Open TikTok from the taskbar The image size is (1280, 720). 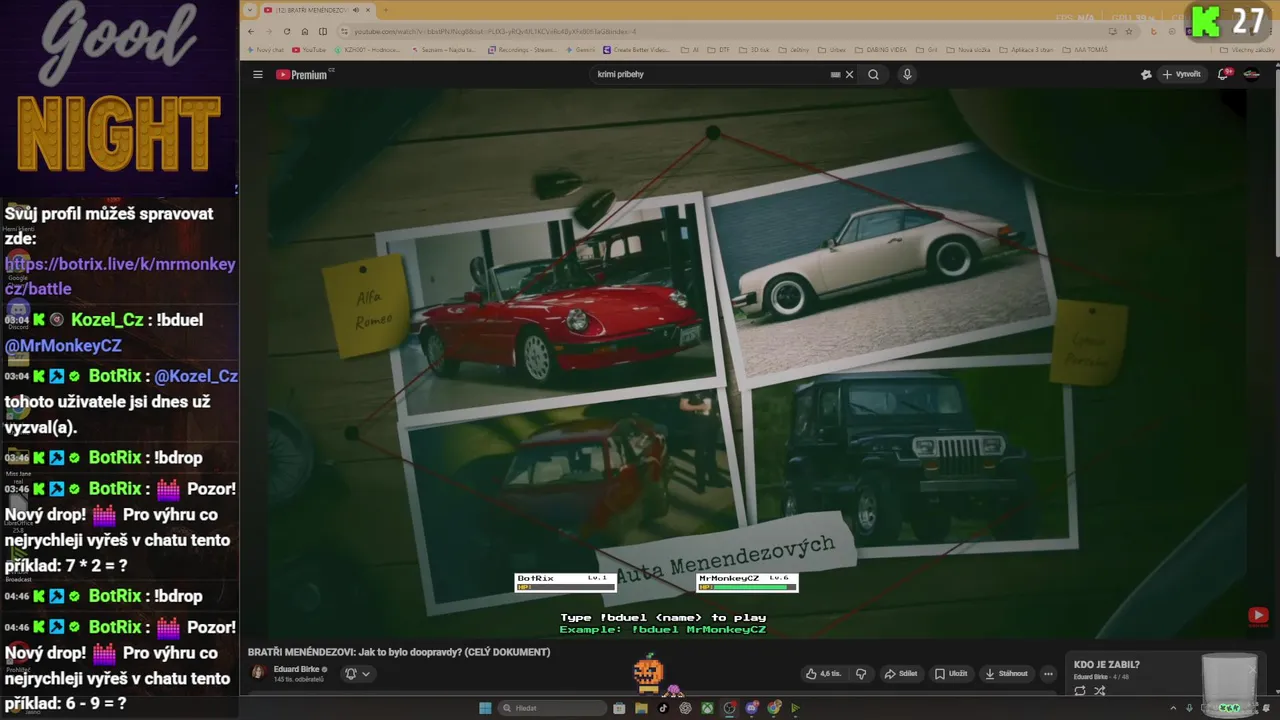pos(663,708)
